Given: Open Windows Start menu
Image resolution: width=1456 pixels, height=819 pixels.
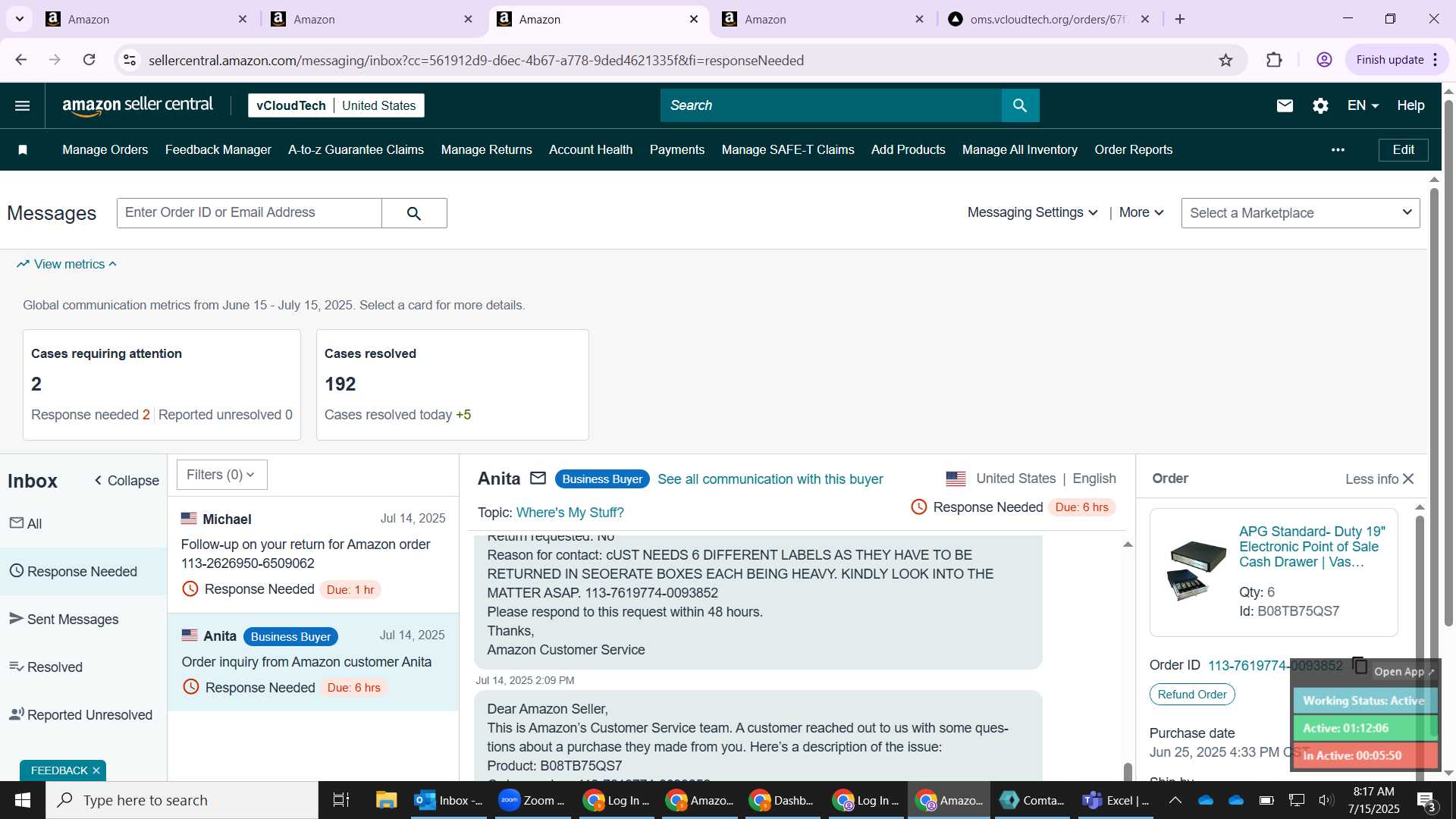Looking at the screenshot, I should (x=22, y=800).
